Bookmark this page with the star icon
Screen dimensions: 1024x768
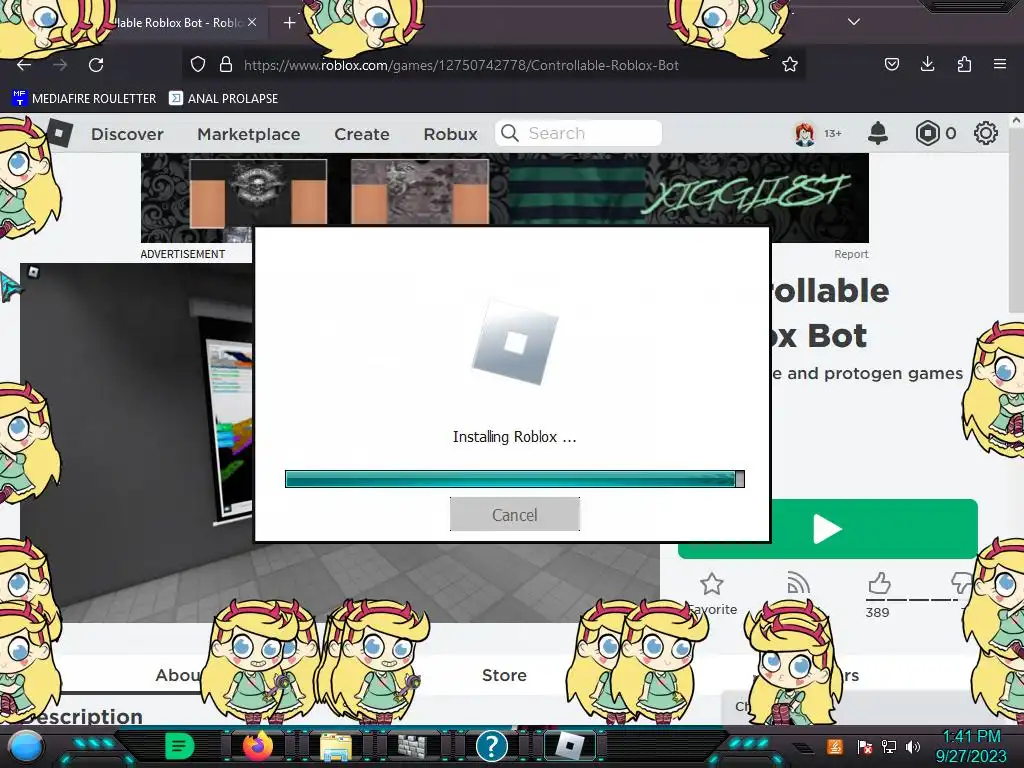(790, 64)
